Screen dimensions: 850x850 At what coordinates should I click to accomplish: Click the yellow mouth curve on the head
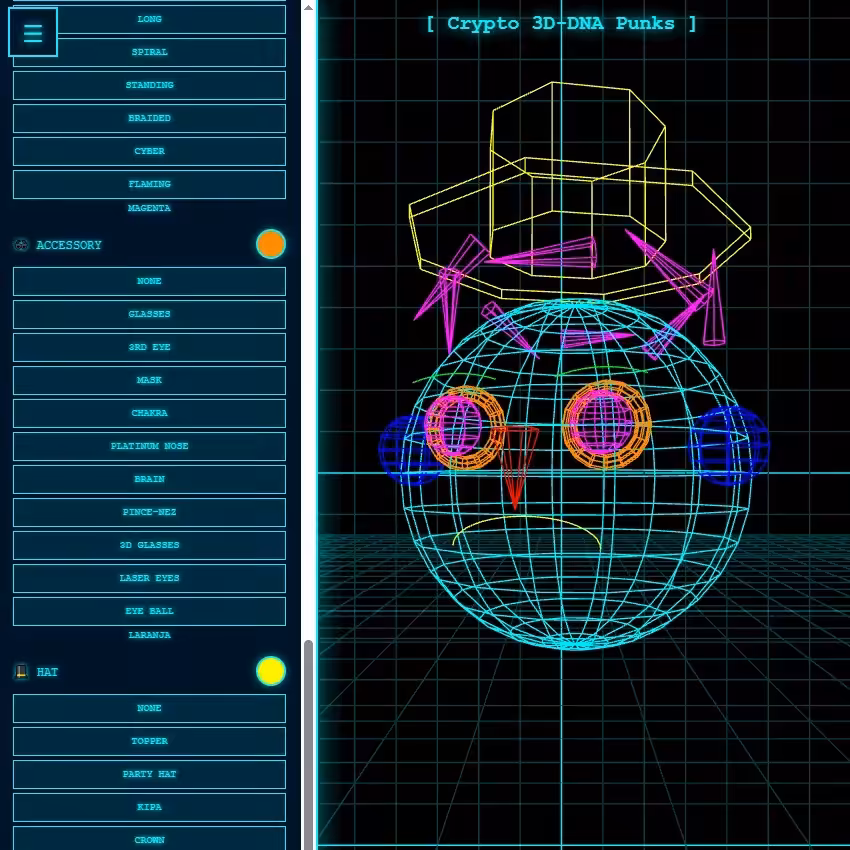[527, 532]
